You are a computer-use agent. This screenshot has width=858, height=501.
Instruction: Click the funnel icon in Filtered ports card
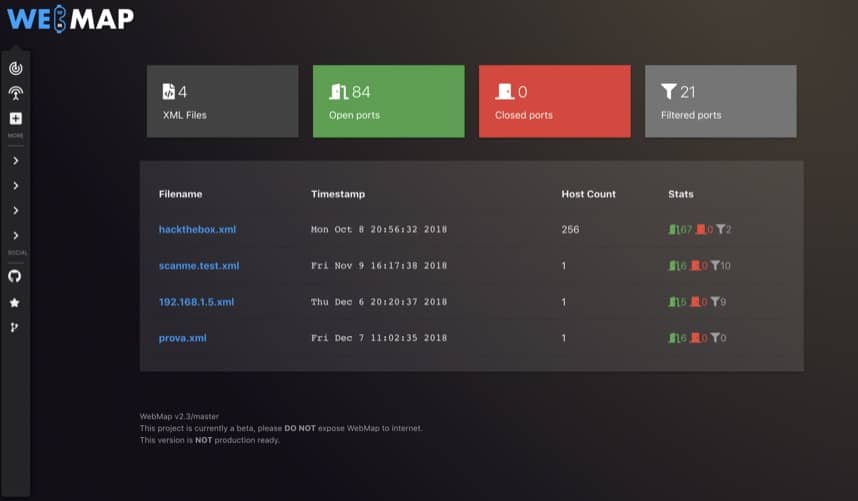coord(669,92)
